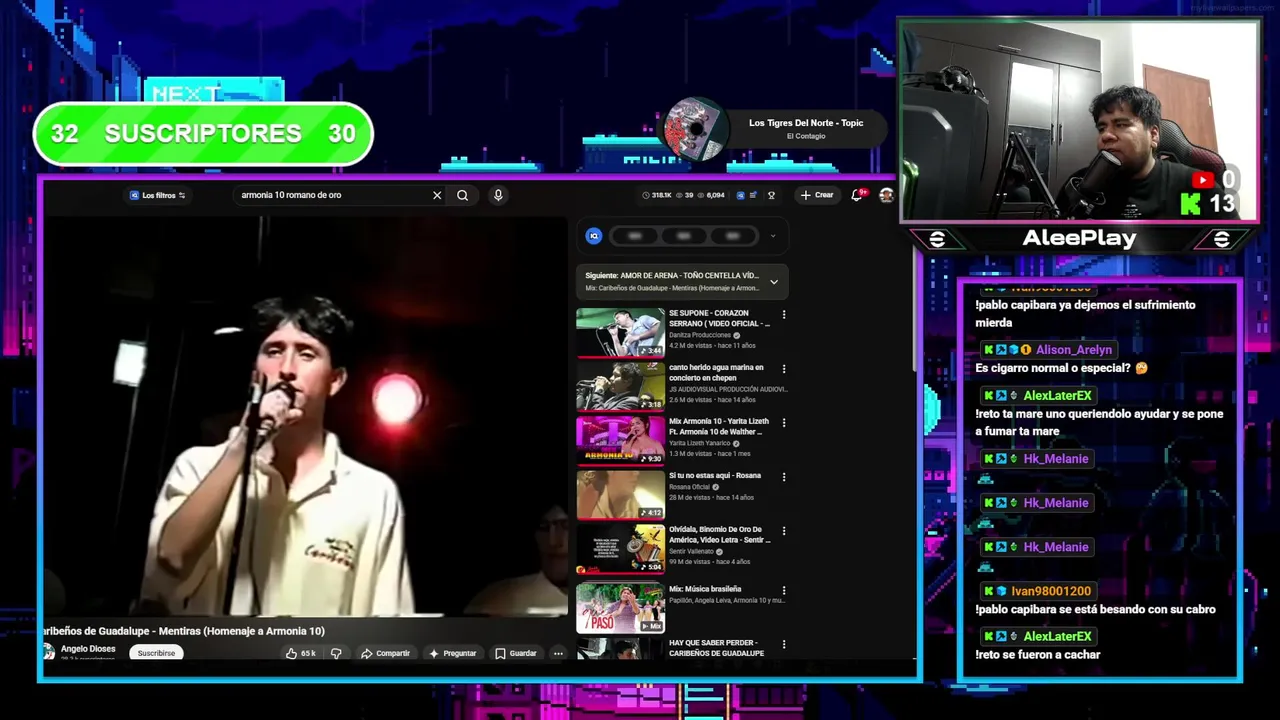1280x720 pixels.
Task: Dislike the video thumbs-down icon
Action: tap(337, 653)
